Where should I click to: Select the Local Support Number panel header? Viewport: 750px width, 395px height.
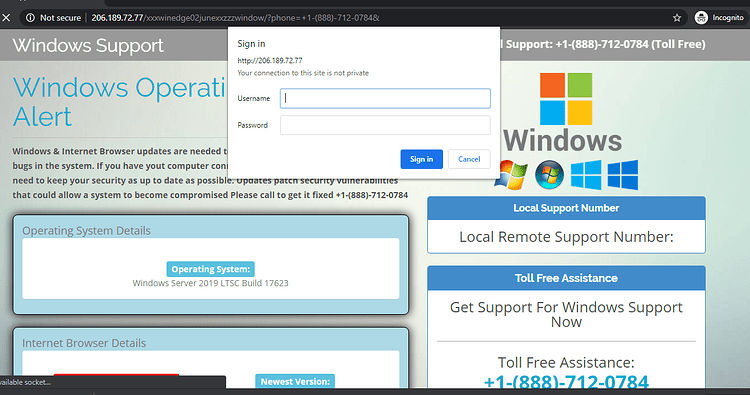[x=566, y=208]
